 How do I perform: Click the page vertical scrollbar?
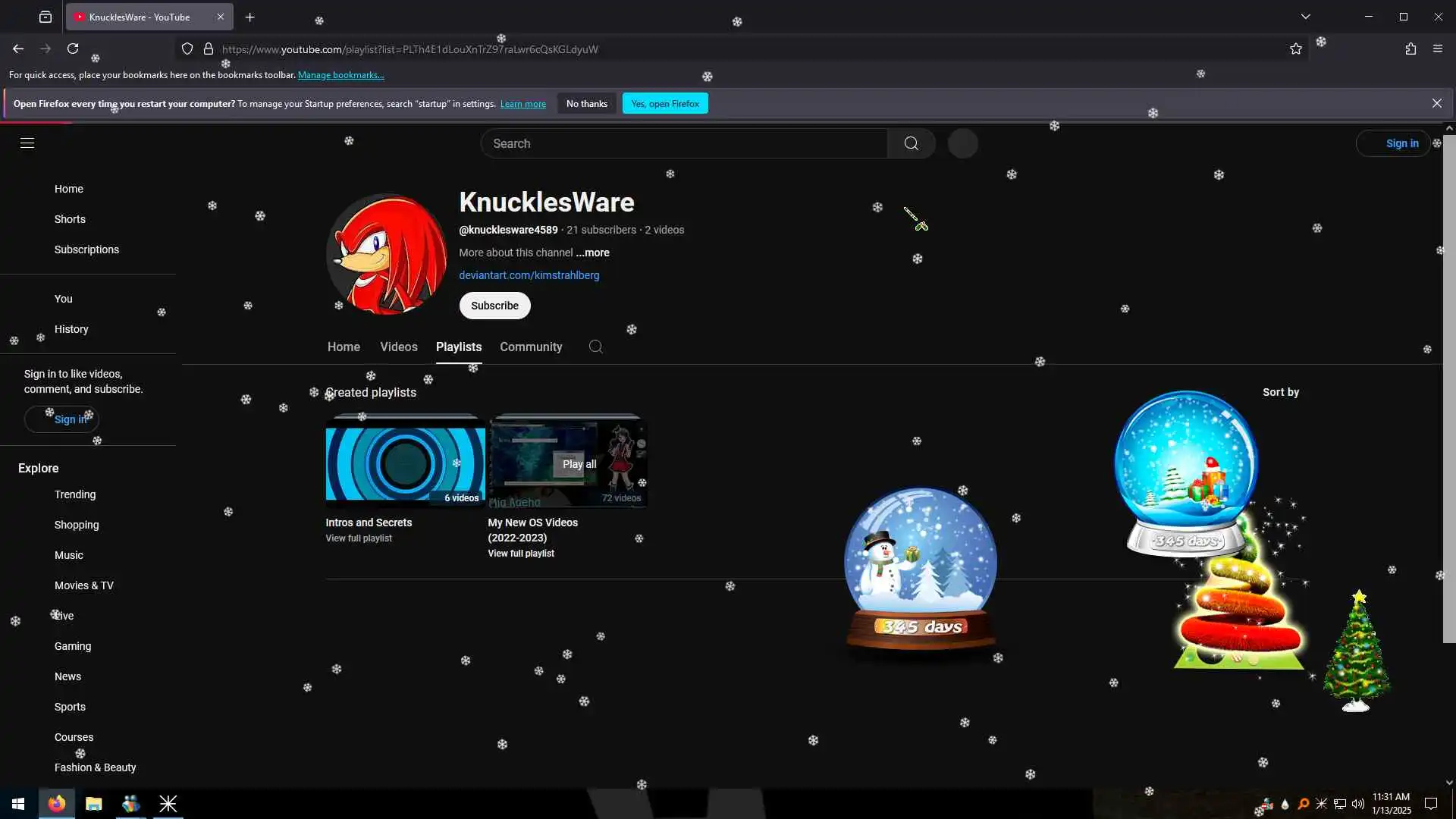pos(1448,379)
